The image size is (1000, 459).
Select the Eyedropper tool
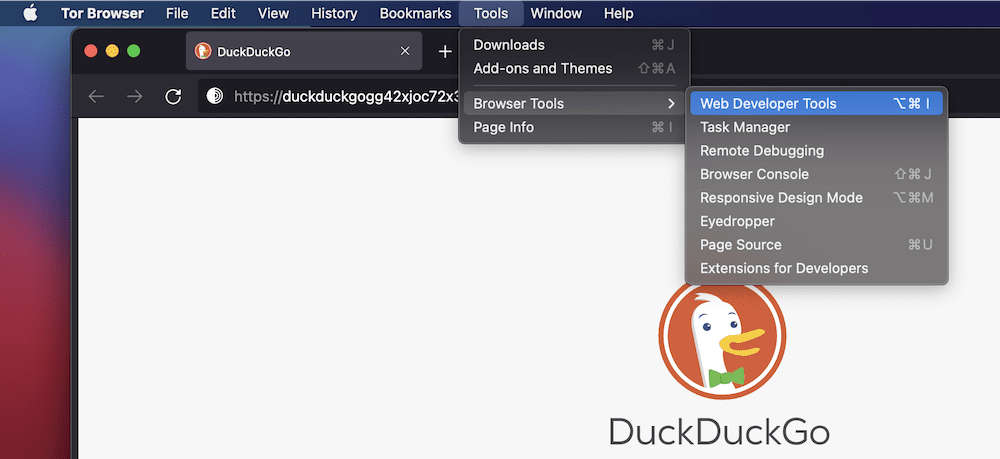pos(737,221)
